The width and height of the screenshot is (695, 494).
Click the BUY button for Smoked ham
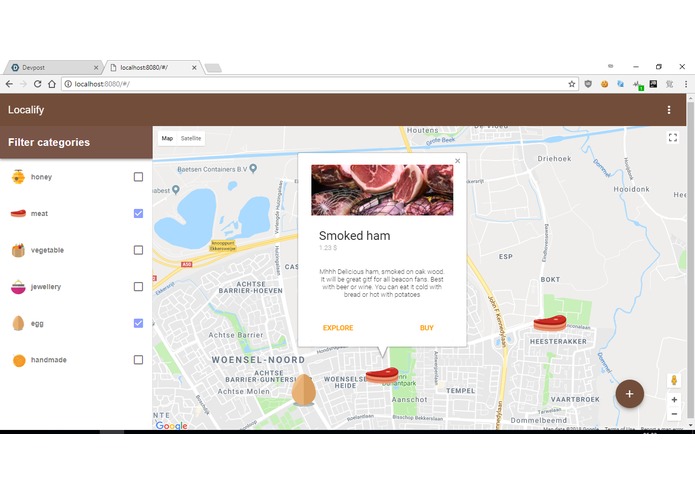click(426, 328)
